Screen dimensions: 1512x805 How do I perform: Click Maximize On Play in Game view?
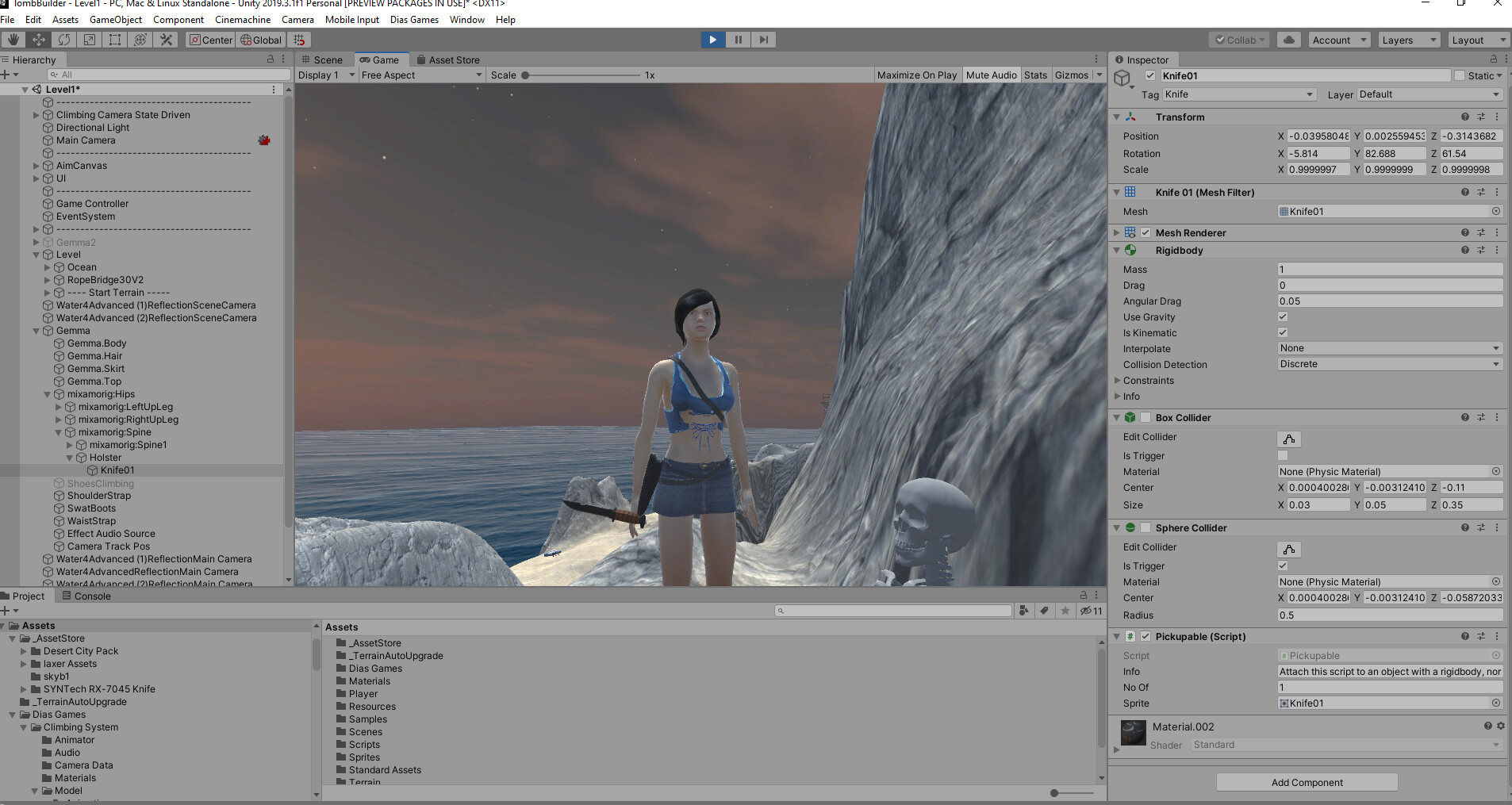pyautogui.click(x=917, y=75)
